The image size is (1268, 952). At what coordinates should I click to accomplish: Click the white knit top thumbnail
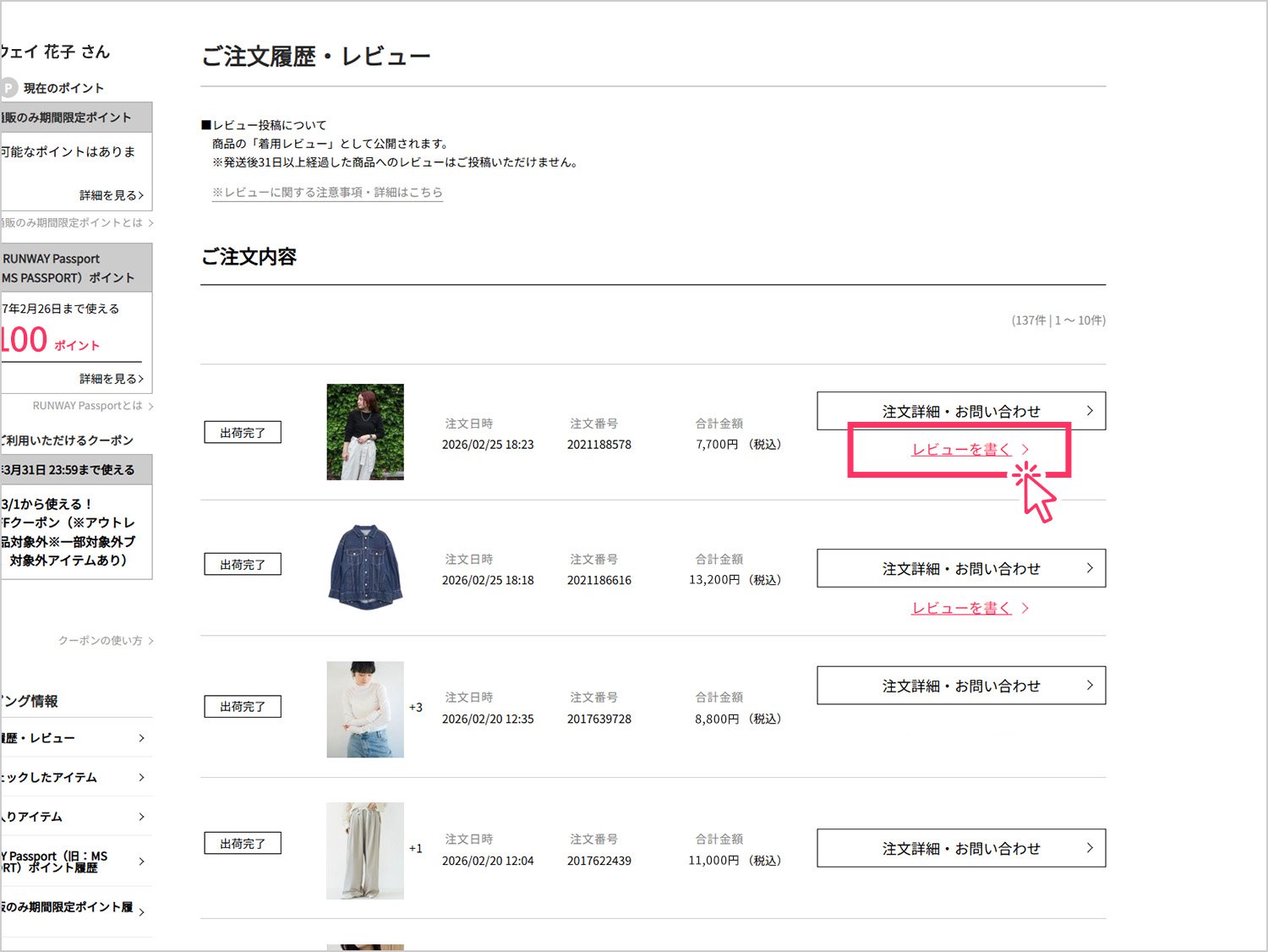pyautogui.click(x=365, y=709)
